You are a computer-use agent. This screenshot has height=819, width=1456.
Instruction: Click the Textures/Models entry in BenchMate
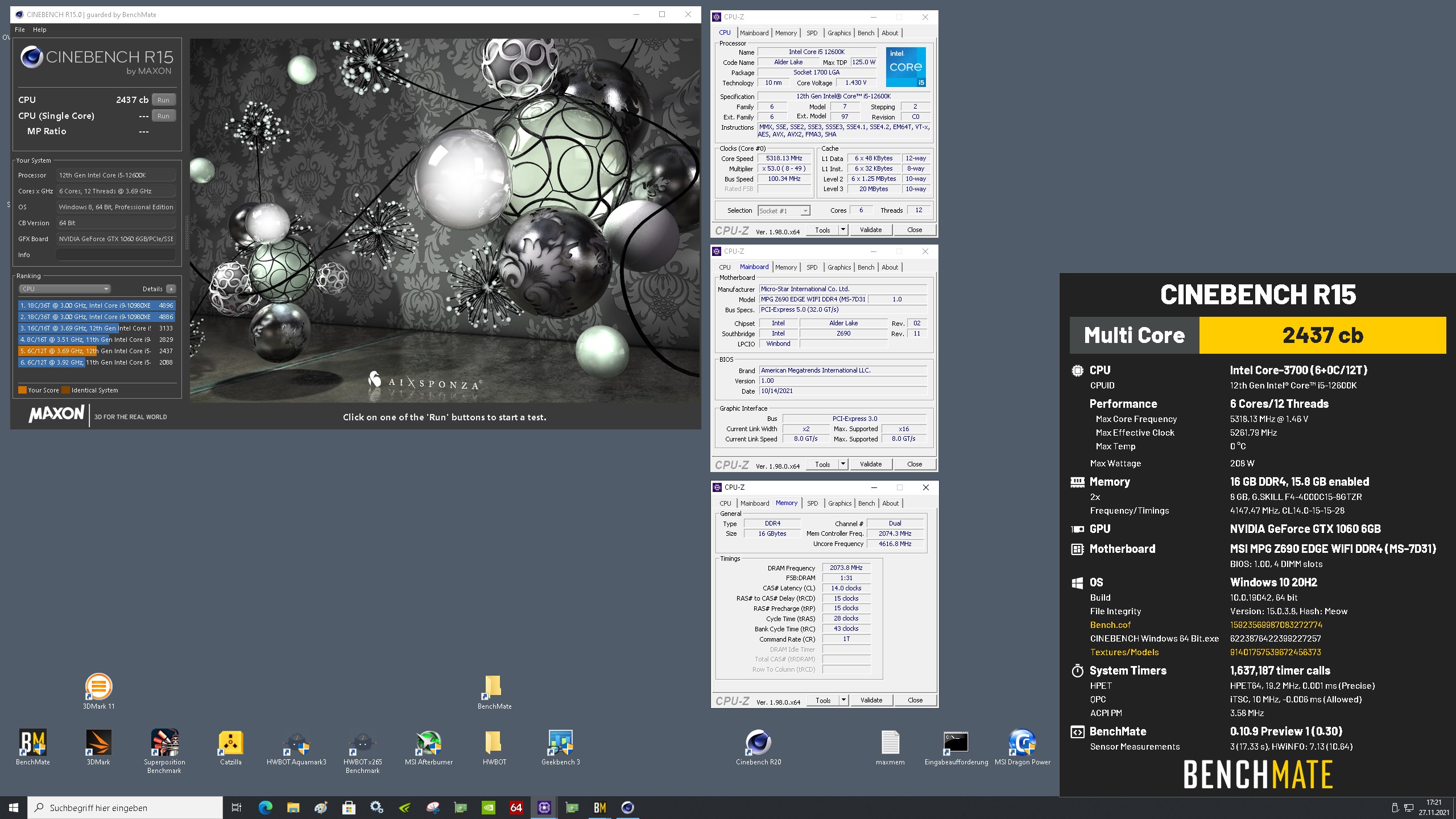click(1124, 652)
